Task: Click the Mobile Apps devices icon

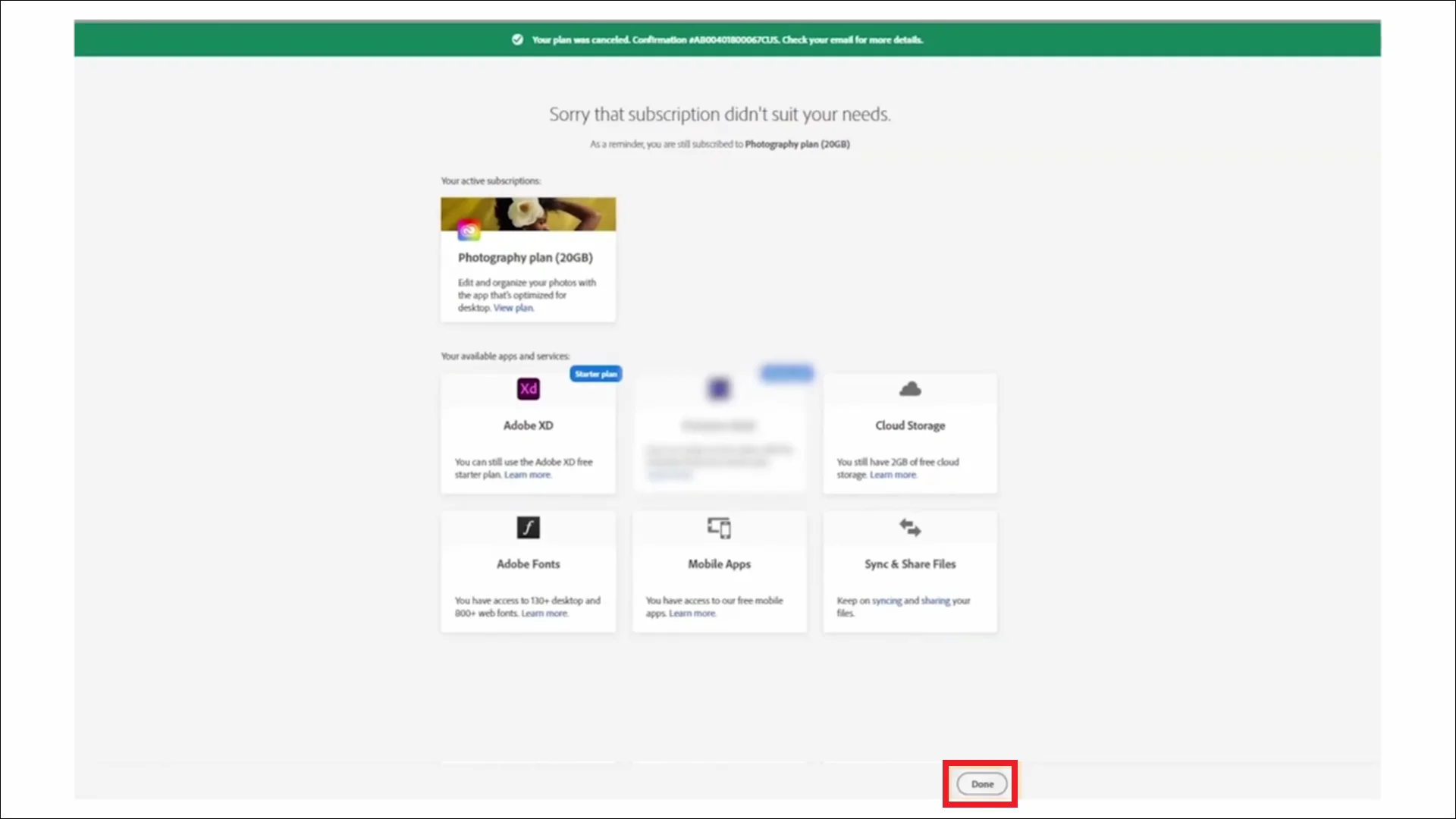Action: pyautogui.click(x=719, y=527)
